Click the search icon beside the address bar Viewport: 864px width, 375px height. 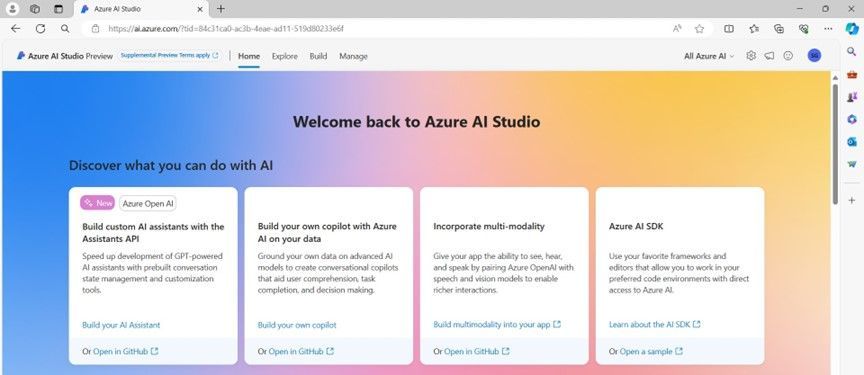65,29
